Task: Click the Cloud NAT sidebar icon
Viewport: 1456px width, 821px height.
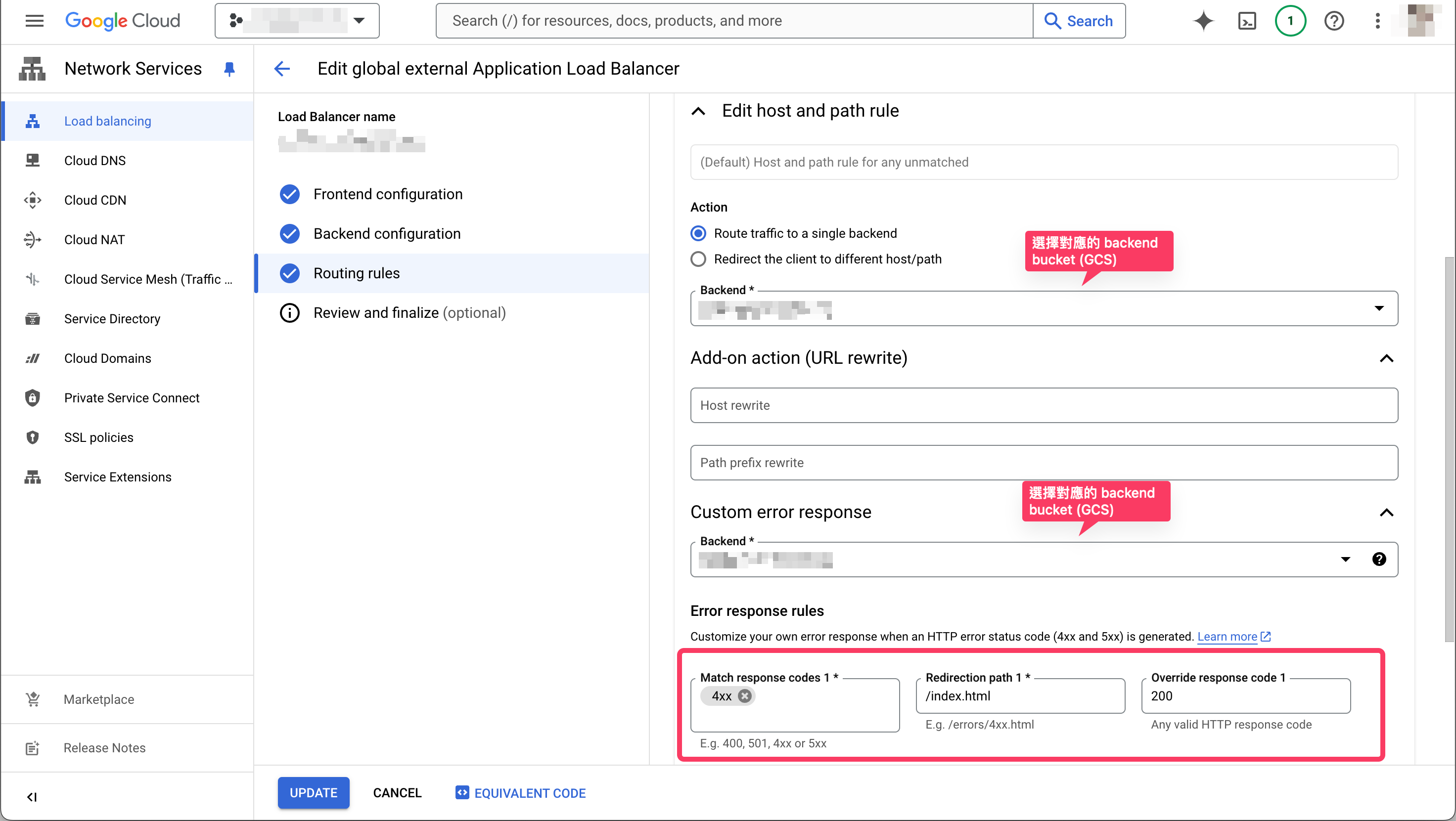Action: coord(32,239)
